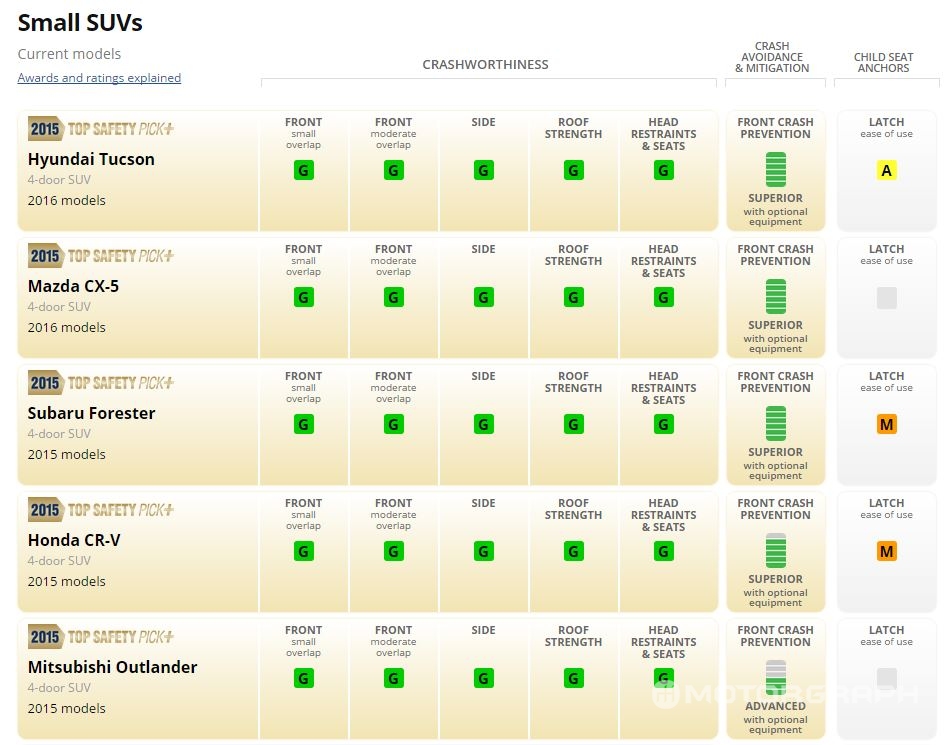Click Hyundai Tucson's front crash prevention bar indicator
Viewport: 952px width, 745px height.
[x=775, y=169]
